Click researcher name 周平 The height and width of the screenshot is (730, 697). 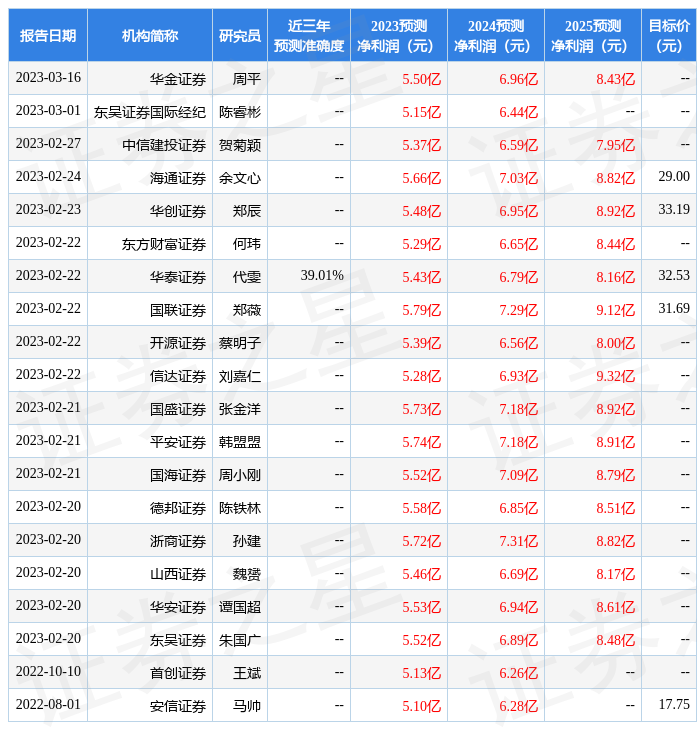[247, 79]
